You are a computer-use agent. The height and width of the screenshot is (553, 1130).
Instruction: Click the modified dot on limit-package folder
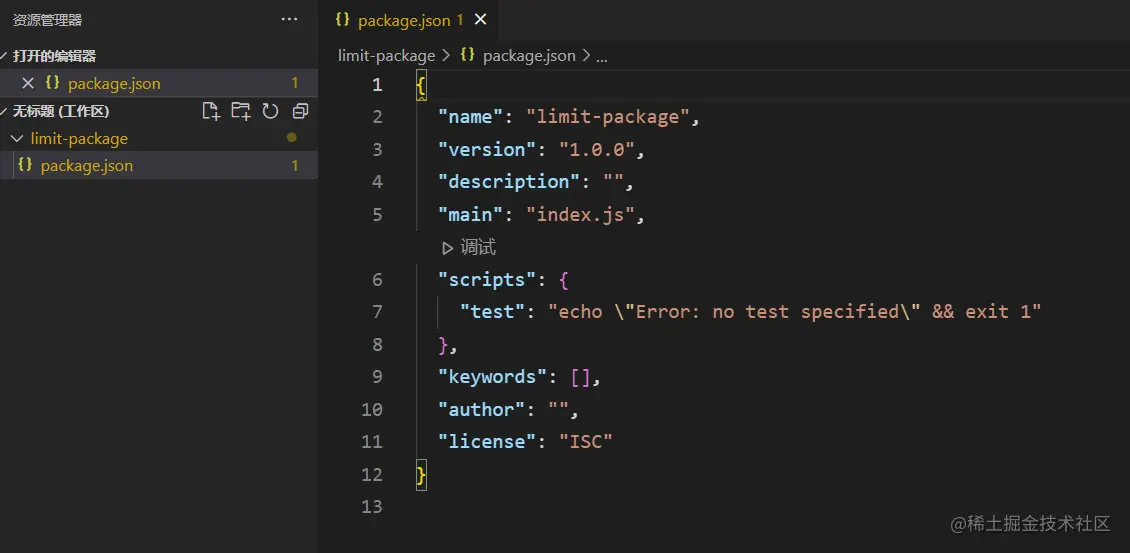[292, 137]
